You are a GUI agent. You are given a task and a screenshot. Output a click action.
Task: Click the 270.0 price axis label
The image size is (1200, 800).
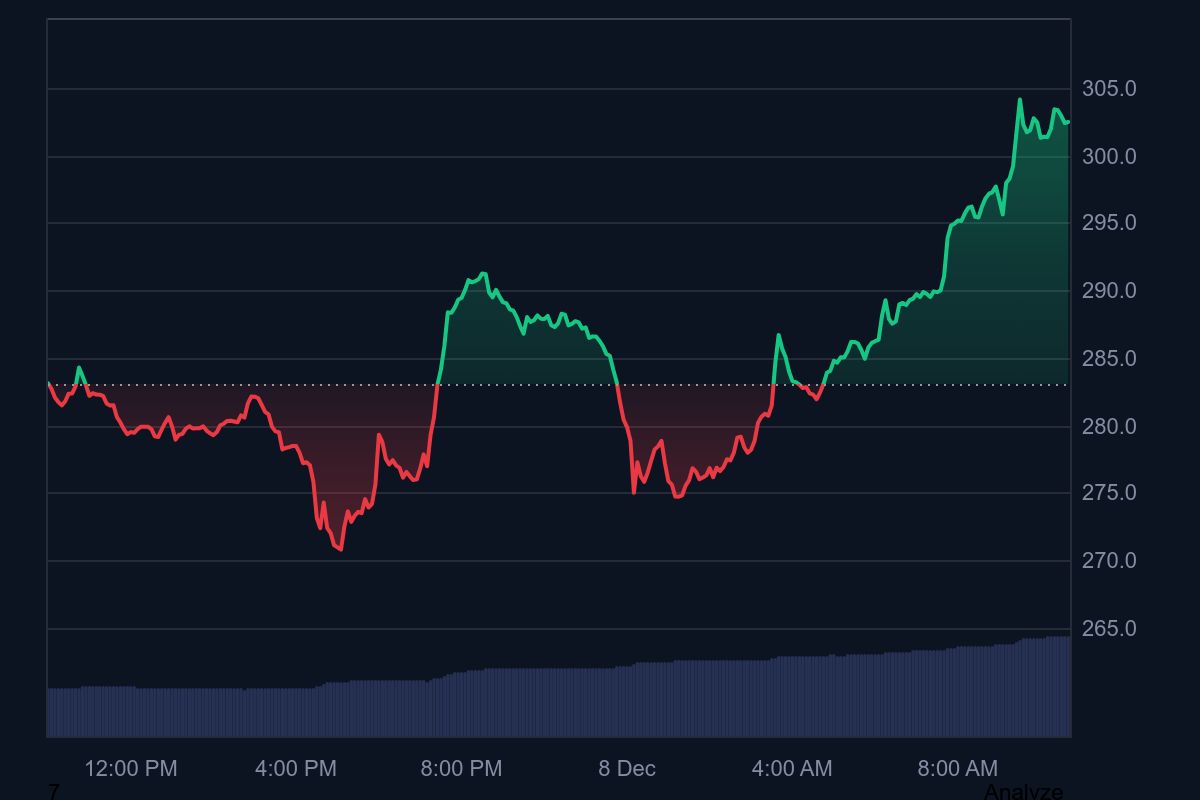pos(1109,561)
